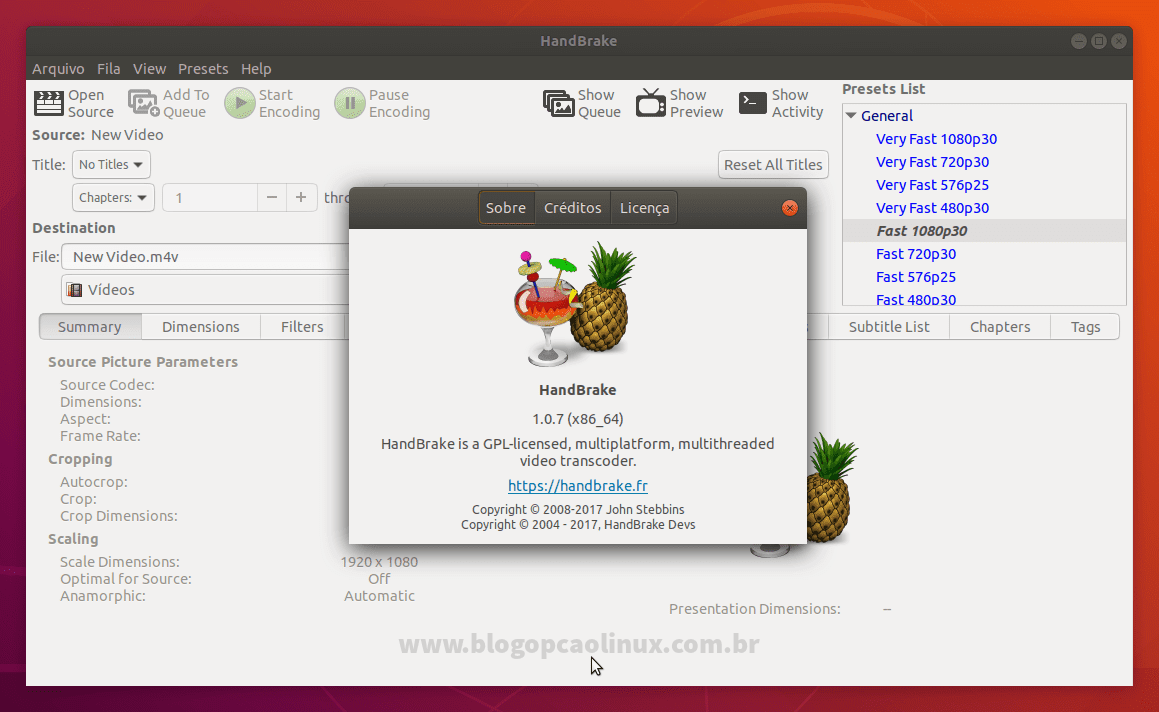Select the Filters tab
This screenshot has height=712, width=1159.
[x=302, y=327]
